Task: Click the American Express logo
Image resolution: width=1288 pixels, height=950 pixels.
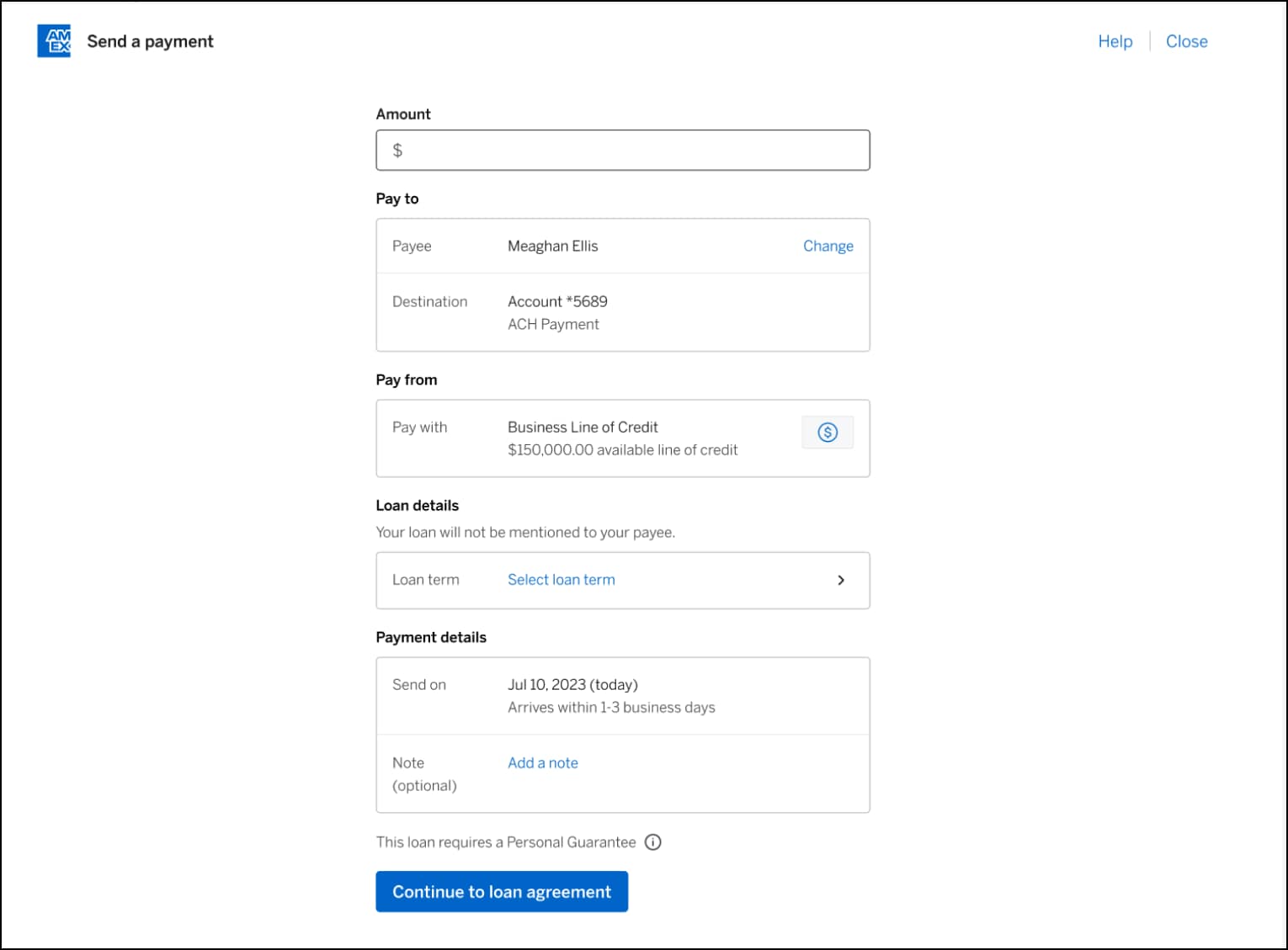Action: click(x=54, y=40)
